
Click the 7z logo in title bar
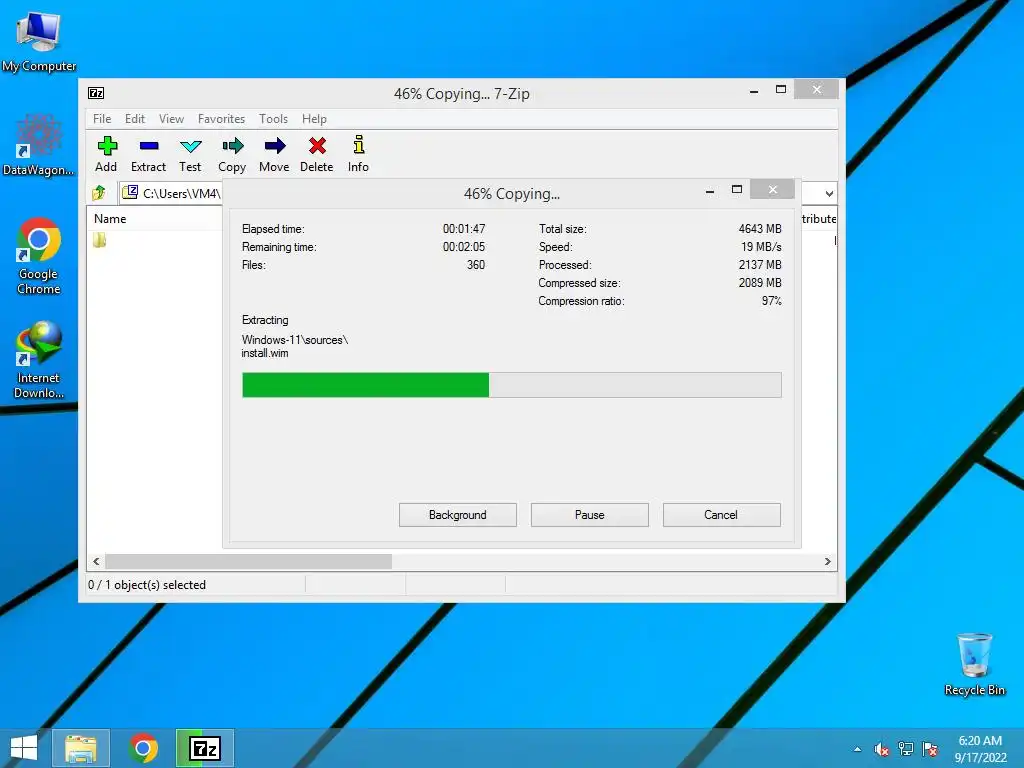point(96,93)
